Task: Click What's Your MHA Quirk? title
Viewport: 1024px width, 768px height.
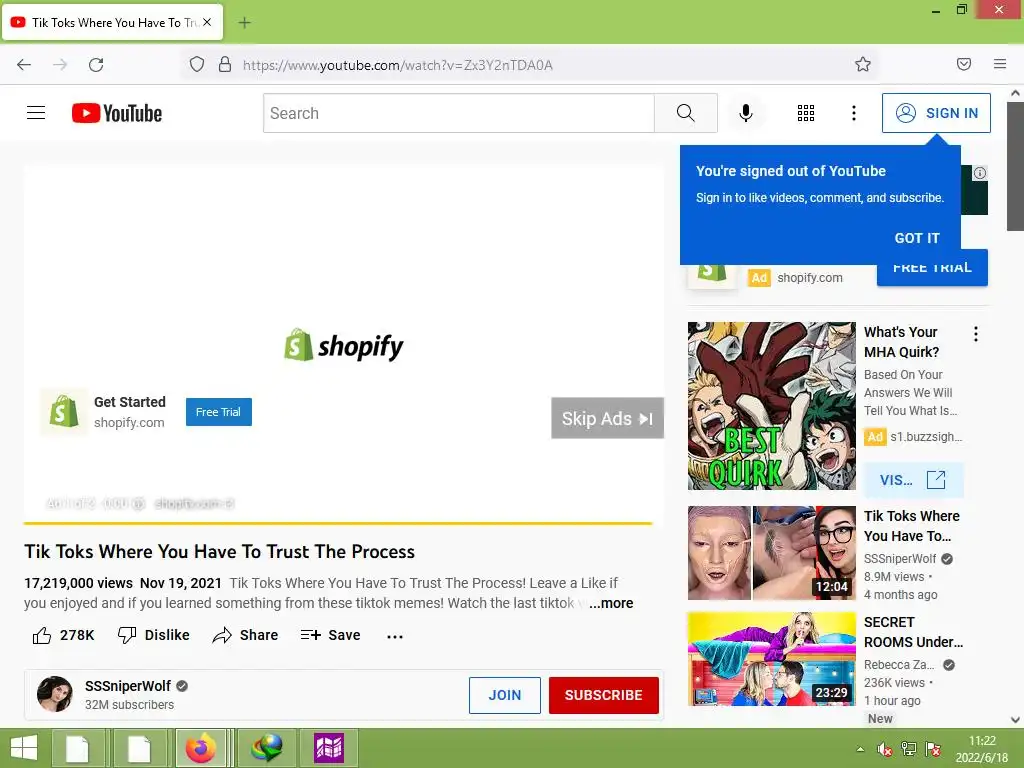Action: (x=901, y=342)
